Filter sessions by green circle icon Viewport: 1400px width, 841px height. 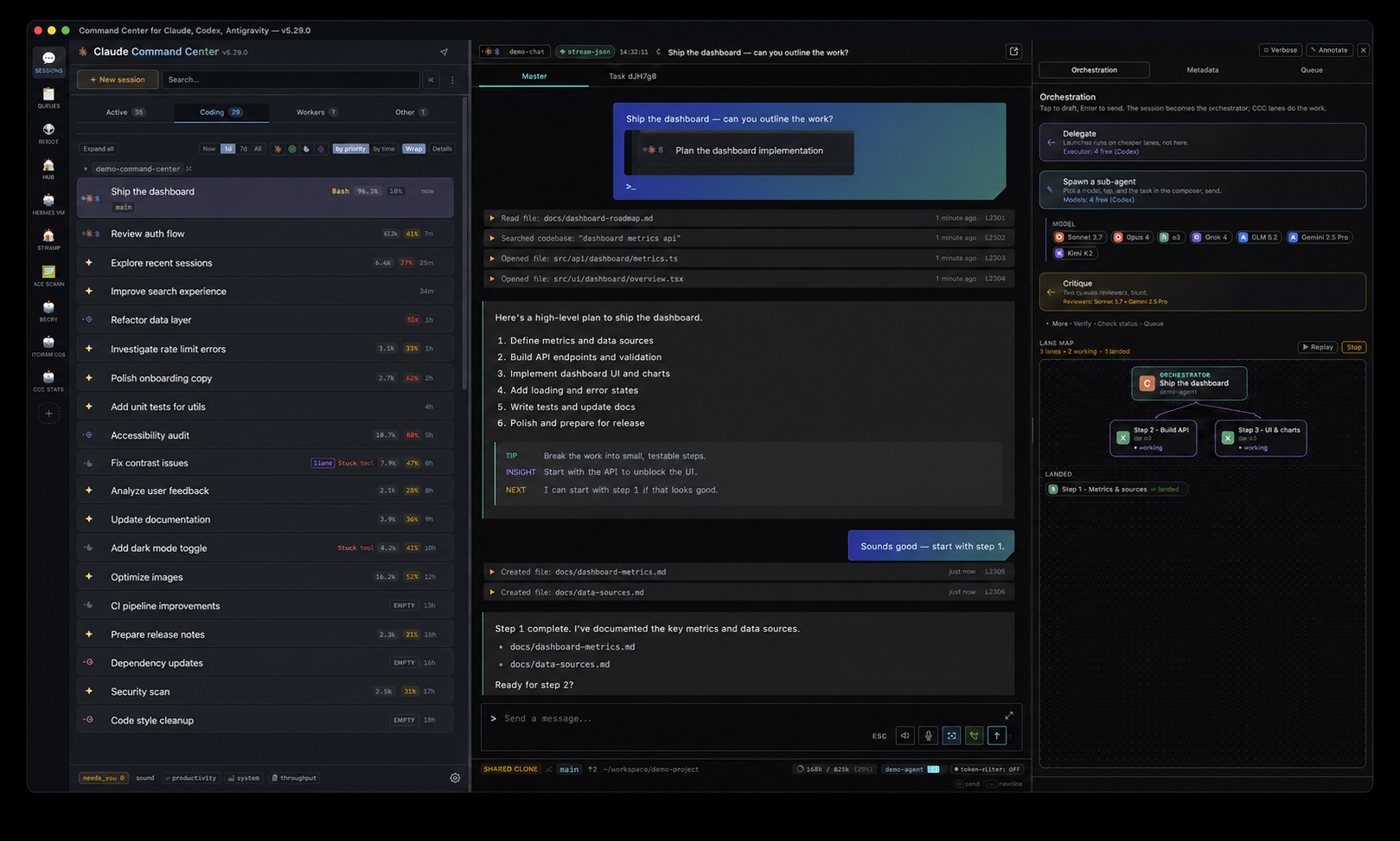point(292,149)
